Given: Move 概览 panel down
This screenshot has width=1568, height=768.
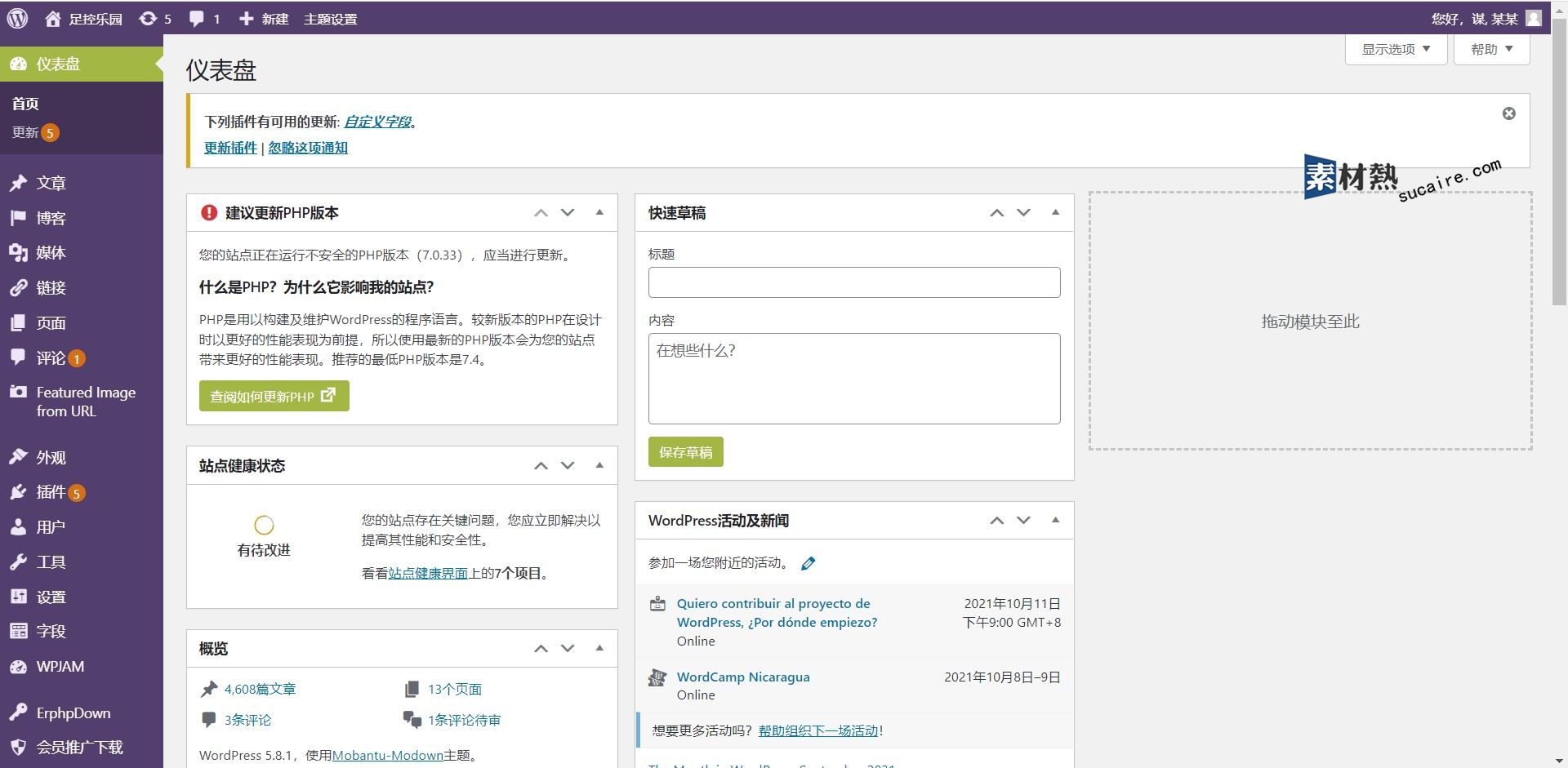Looking at the screenshot, I should coord(568,649).
